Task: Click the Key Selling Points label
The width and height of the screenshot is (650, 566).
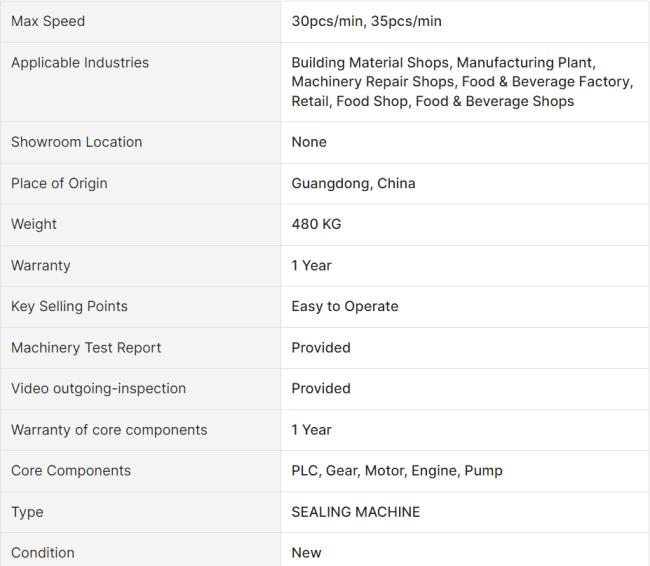Action: click(x=69, y=306)
